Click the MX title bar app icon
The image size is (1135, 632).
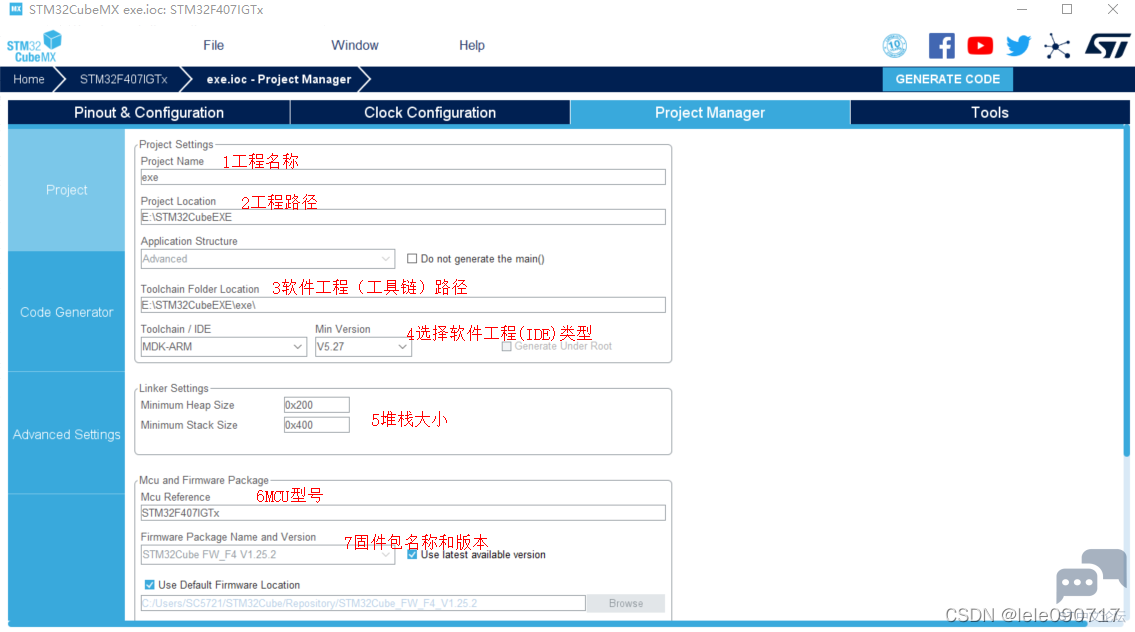pos(15,9)
